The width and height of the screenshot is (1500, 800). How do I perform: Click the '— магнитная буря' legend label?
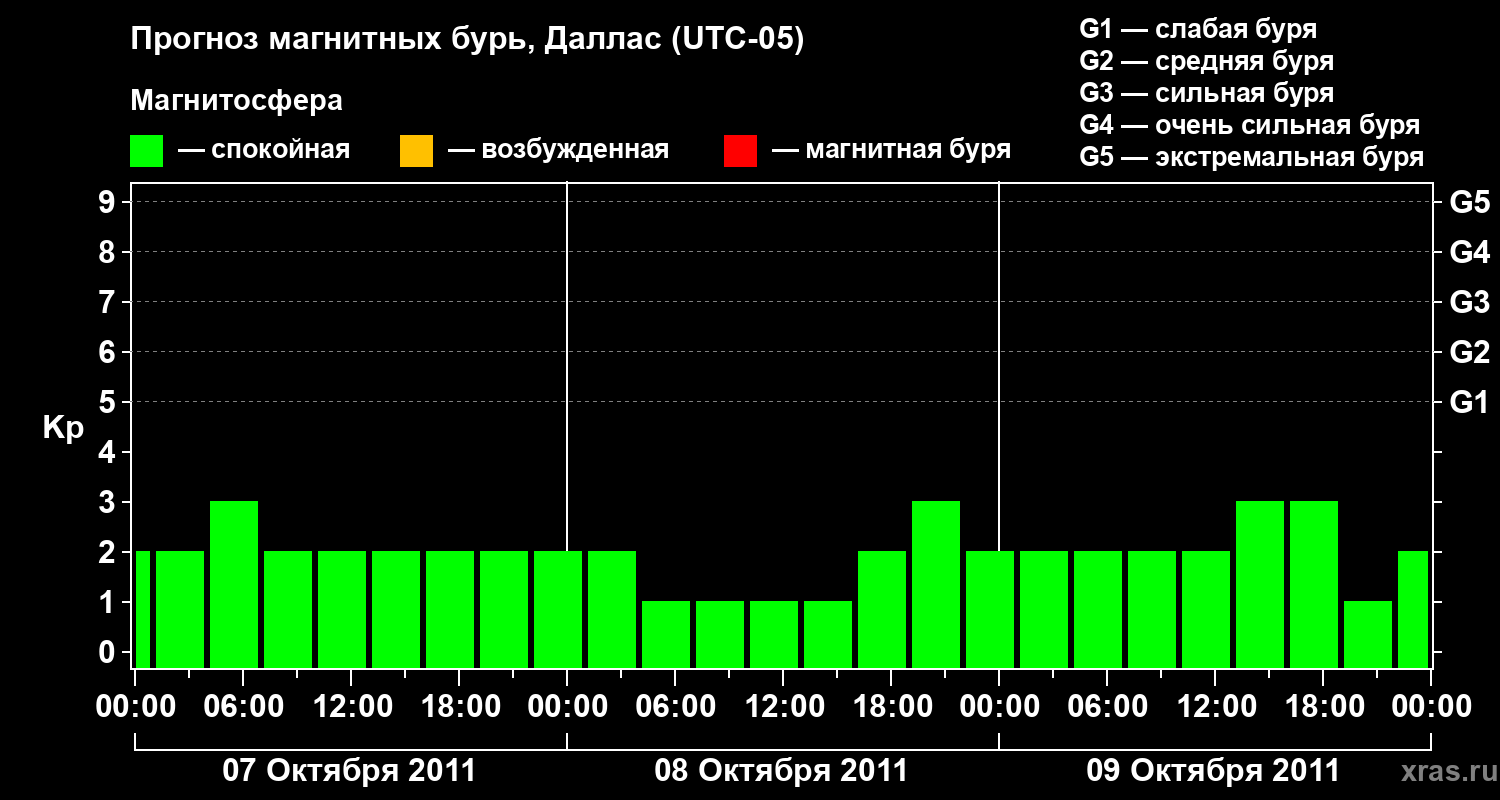891,150
